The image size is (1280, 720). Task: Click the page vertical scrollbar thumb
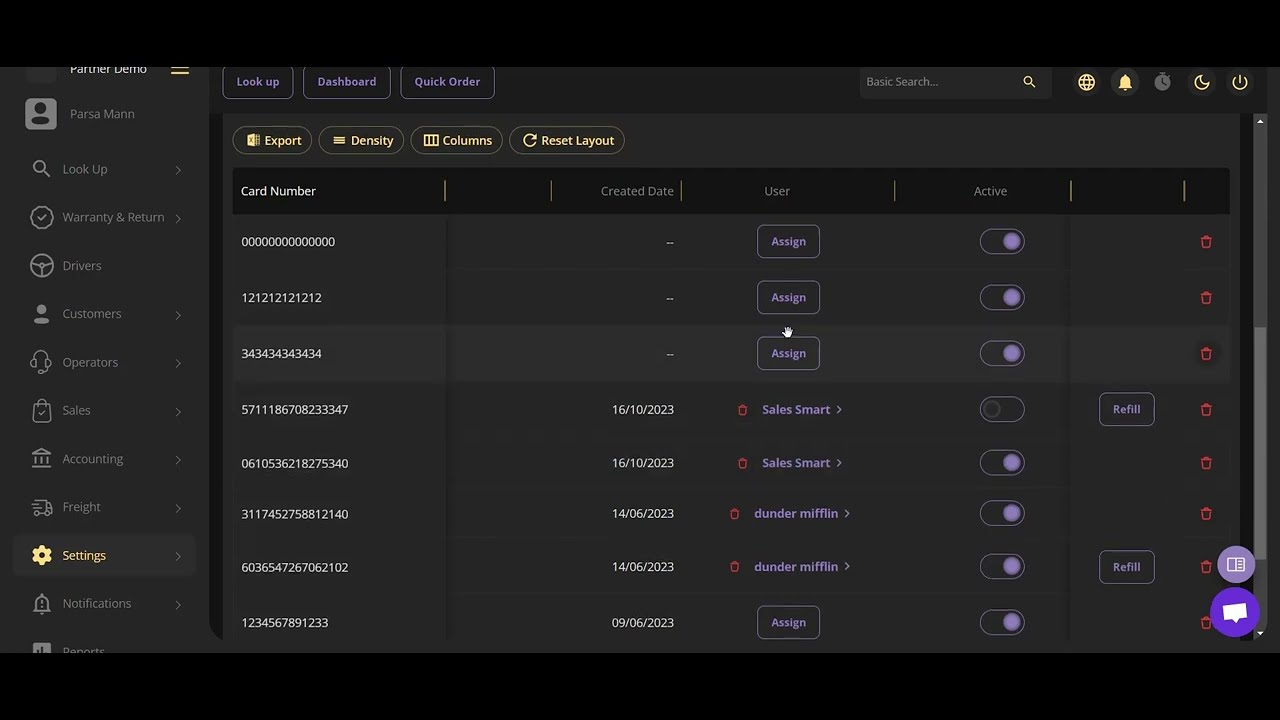pos(1261,443)
